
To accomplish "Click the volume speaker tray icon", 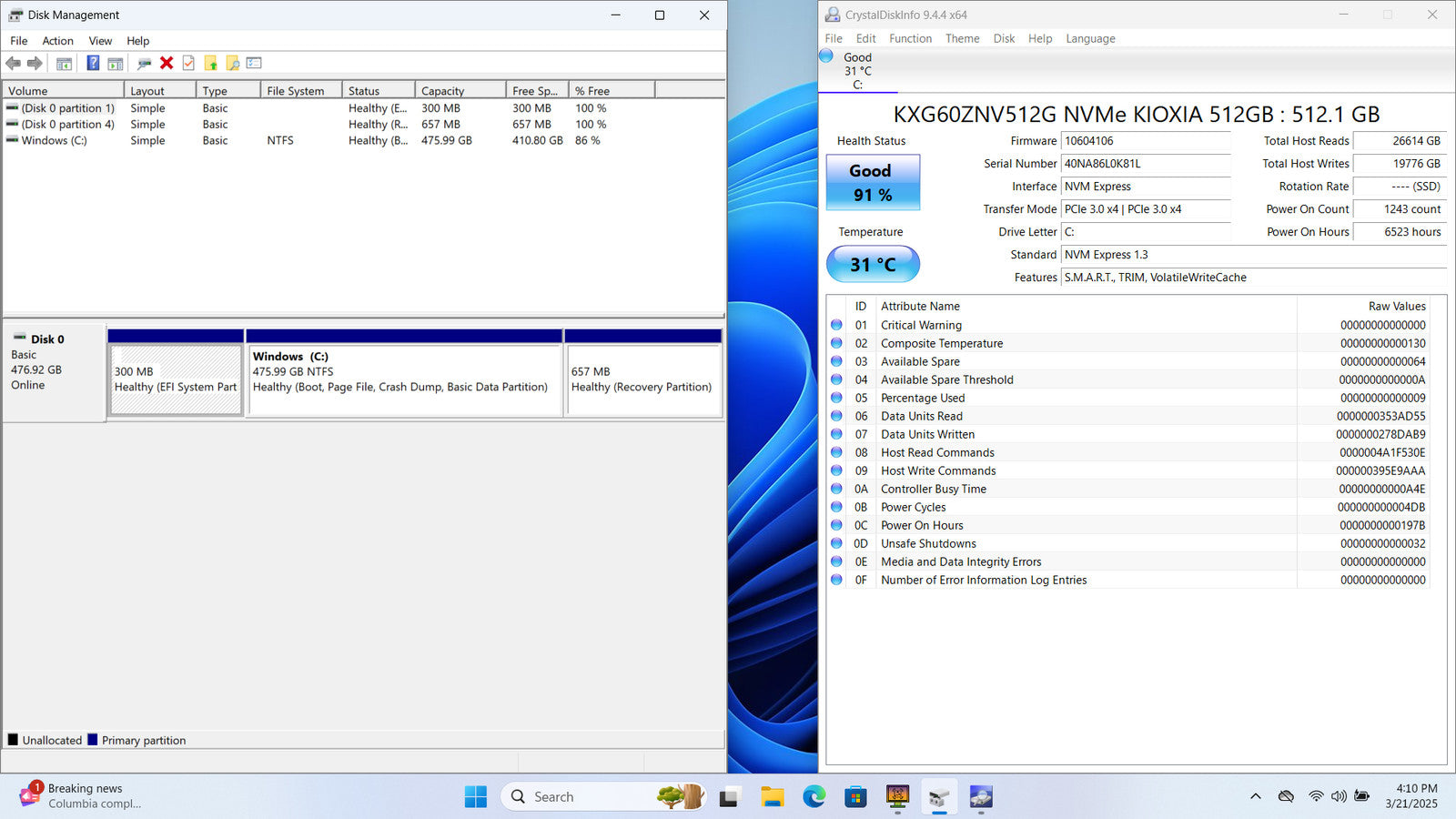I will tap(1339, 796).
